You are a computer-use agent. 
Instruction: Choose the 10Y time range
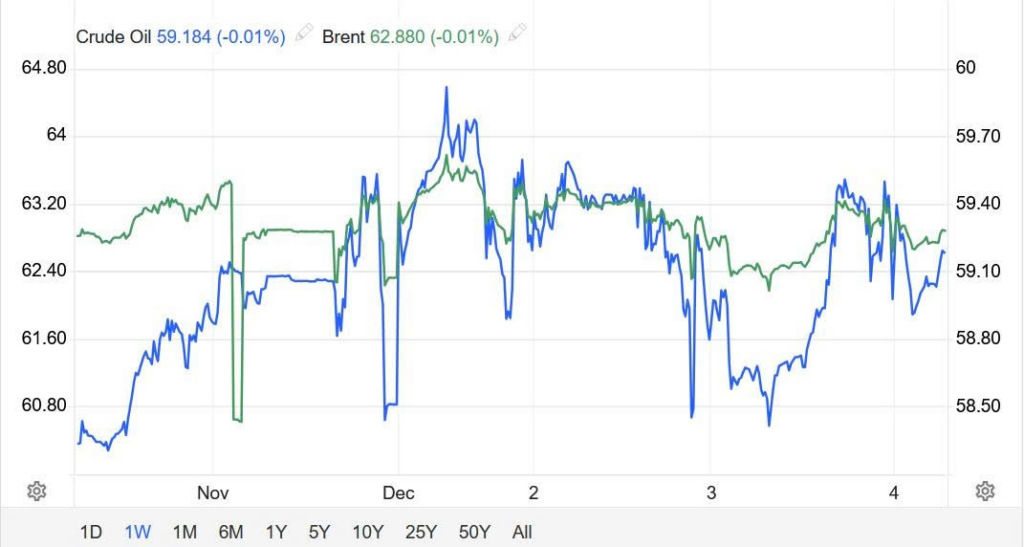click(x=368, y=531)
